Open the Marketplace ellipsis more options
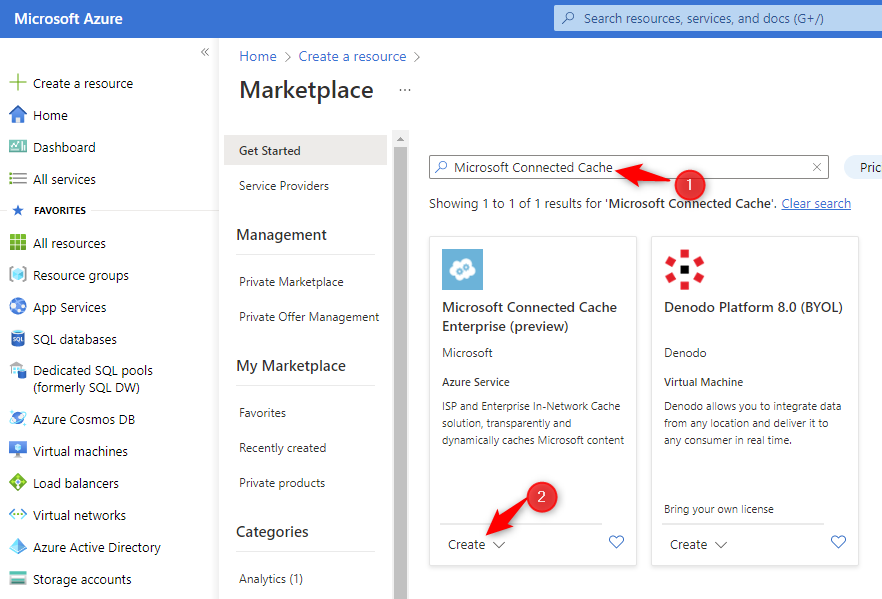This screenshot has width=882, height=599. click(x=405, y=90)
